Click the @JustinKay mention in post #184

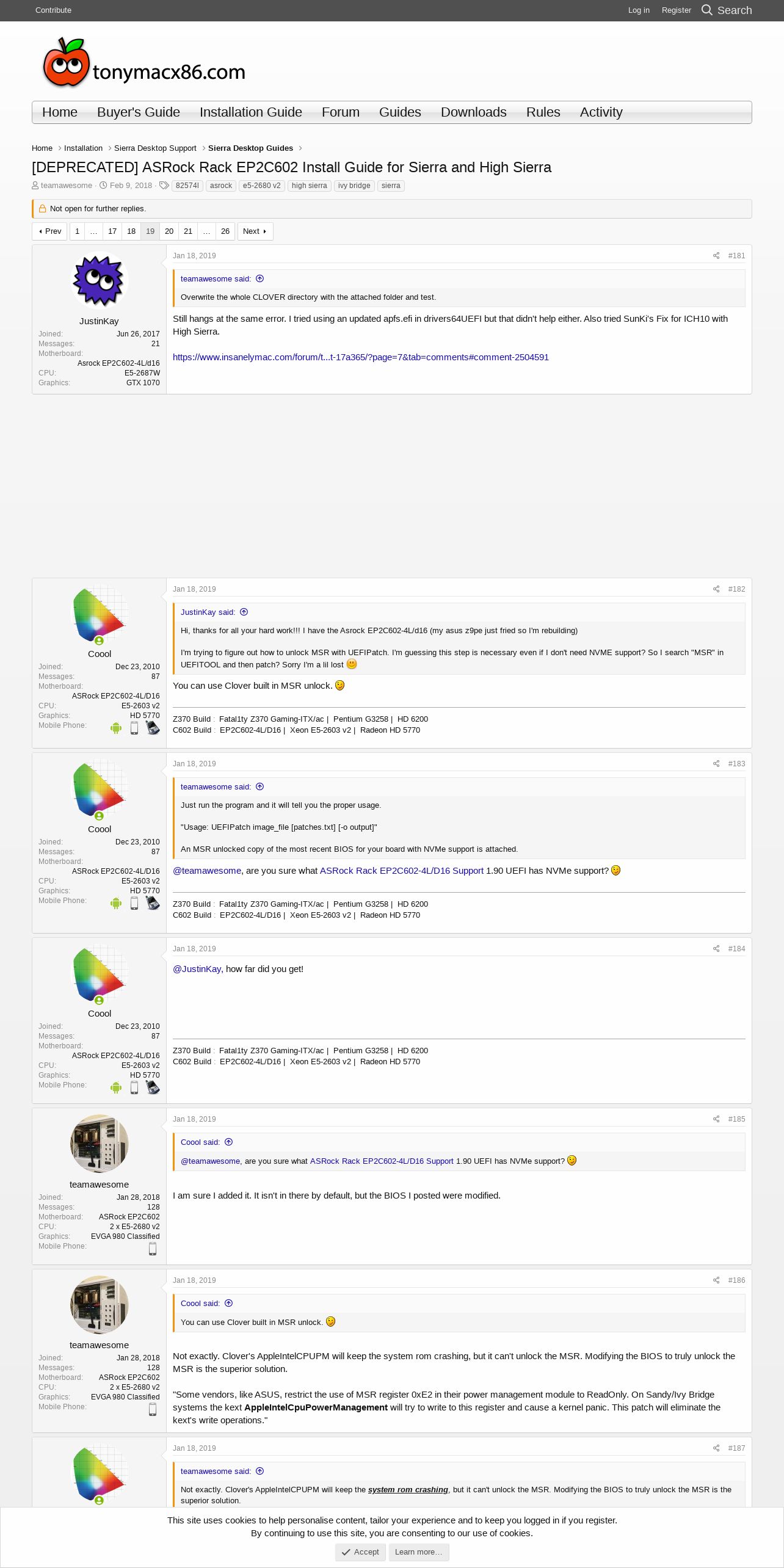tap(197, 969)
